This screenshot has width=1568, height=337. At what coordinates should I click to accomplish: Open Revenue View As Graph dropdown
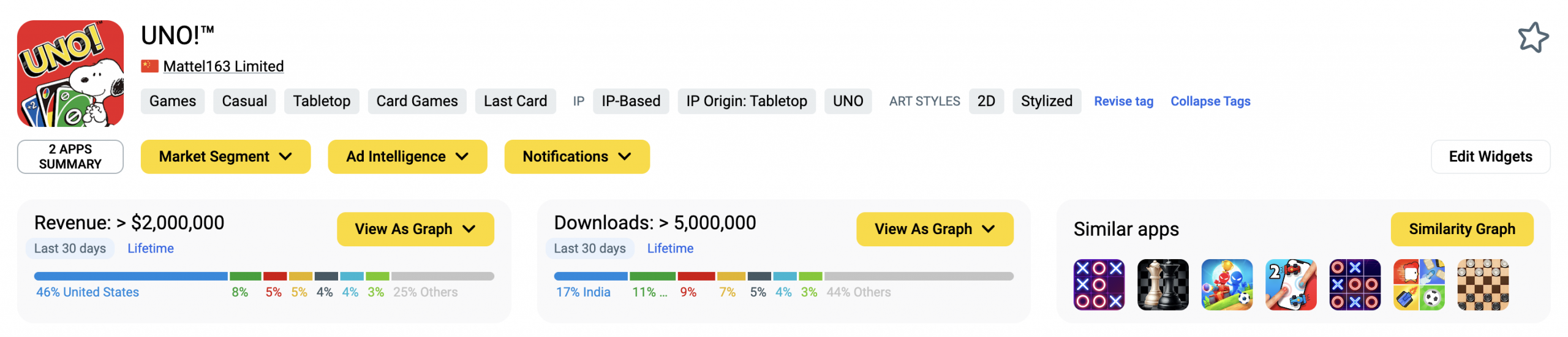tap(415, 229)
